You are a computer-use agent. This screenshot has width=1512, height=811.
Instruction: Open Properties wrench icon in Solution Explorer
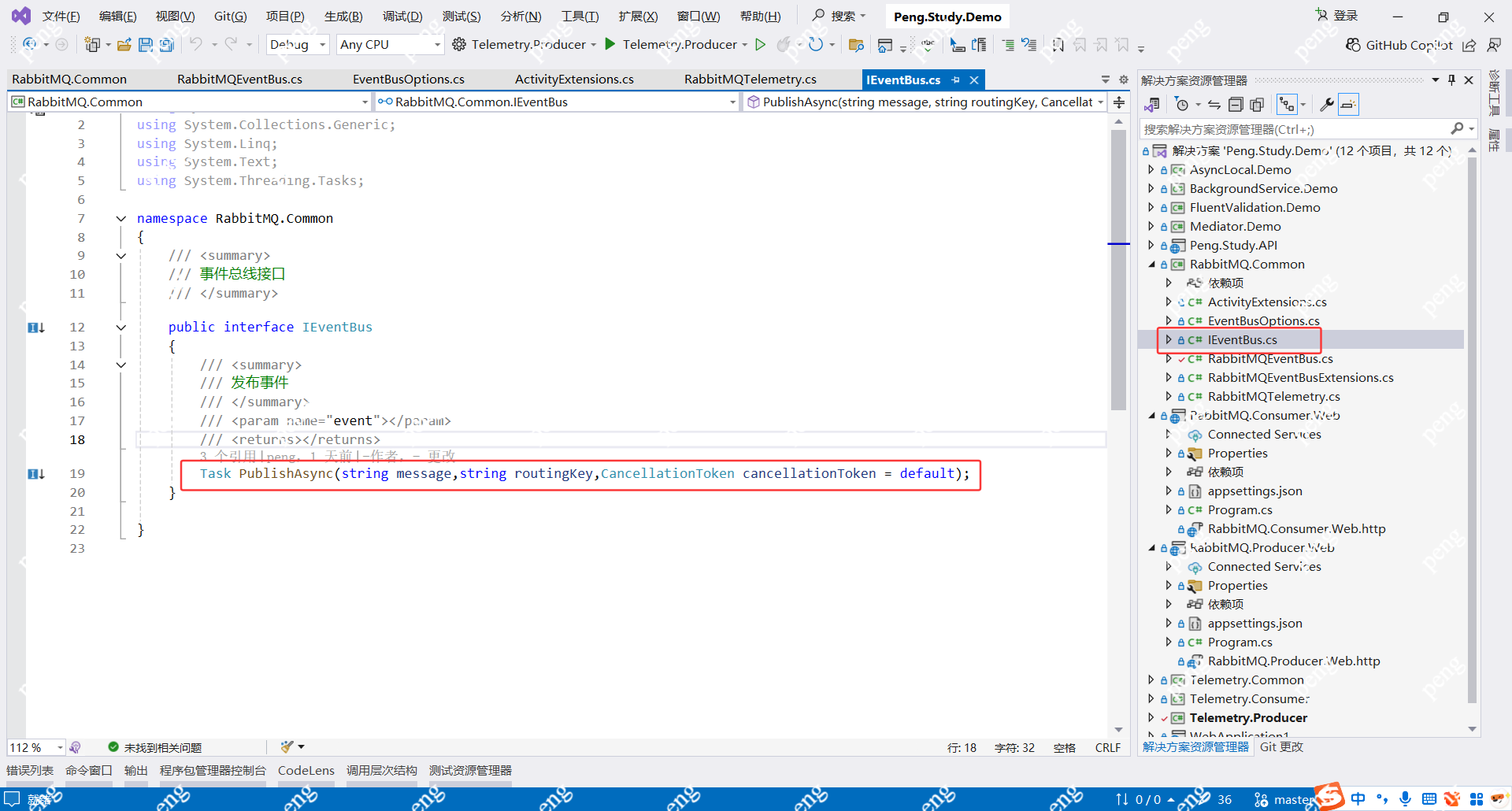click(x=1327, y=105)
